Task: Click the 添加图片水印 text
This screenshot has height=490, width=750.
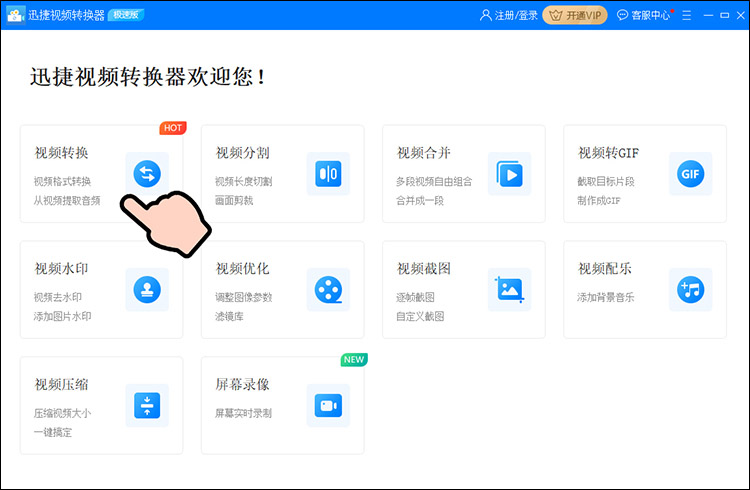Action: (62, 316)
